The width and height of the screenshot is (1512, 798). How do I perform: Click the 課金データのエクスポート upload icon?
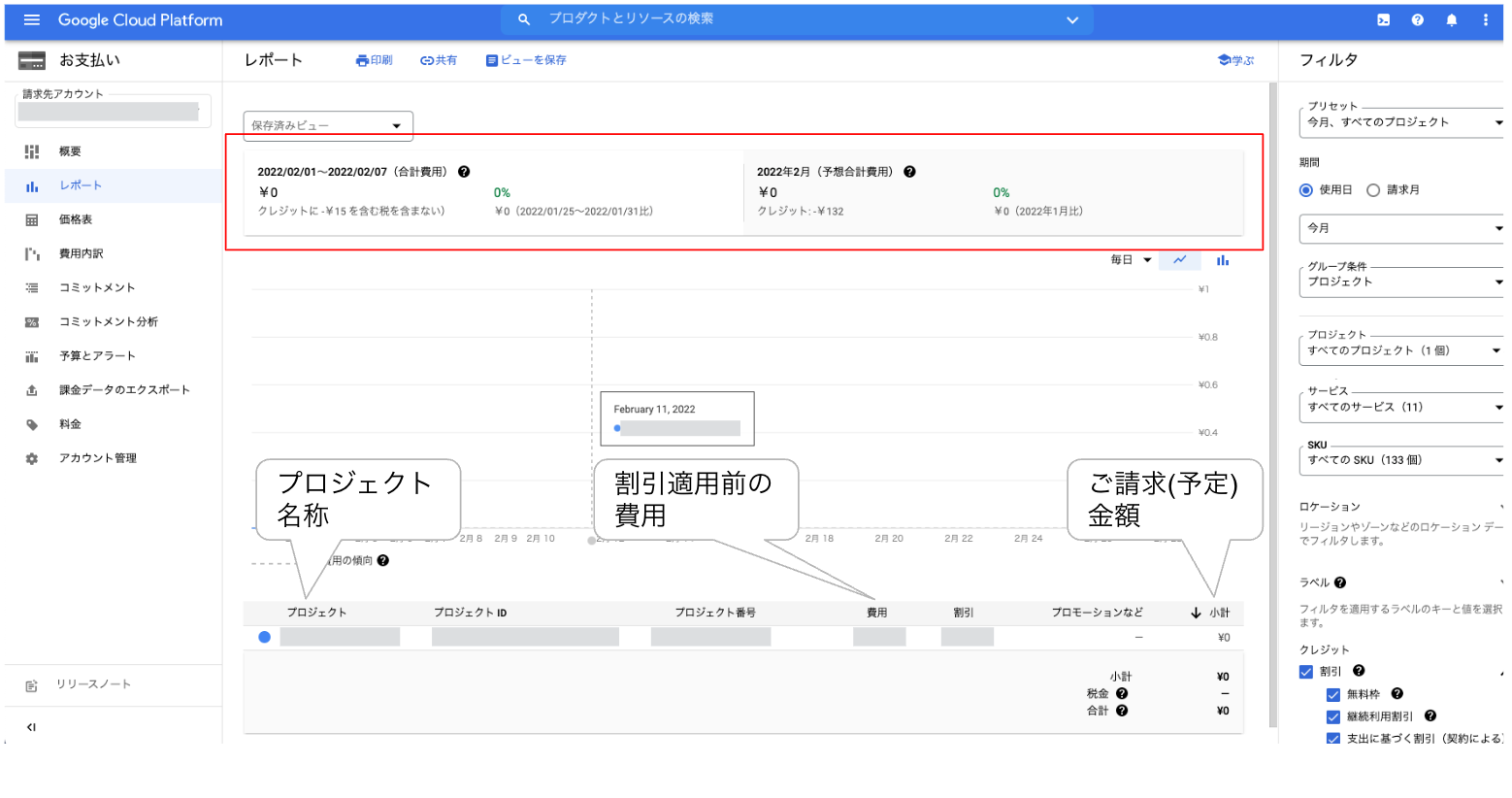click(32, 390)
